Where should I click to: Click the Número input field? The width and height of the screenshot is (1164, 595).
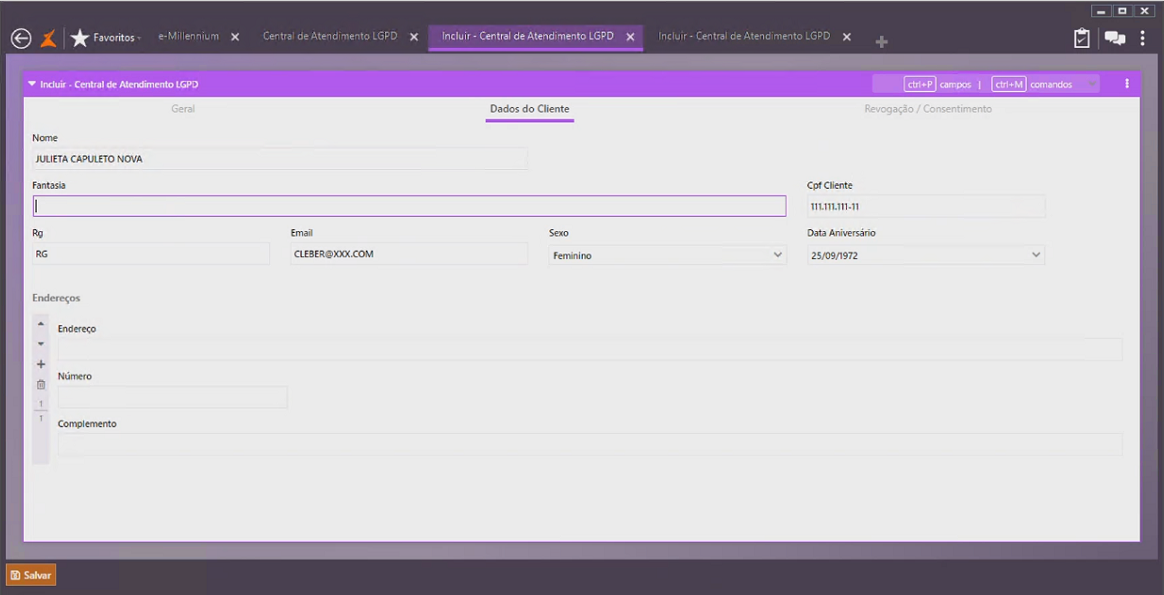pyautogui.click(x=172, y=397)
